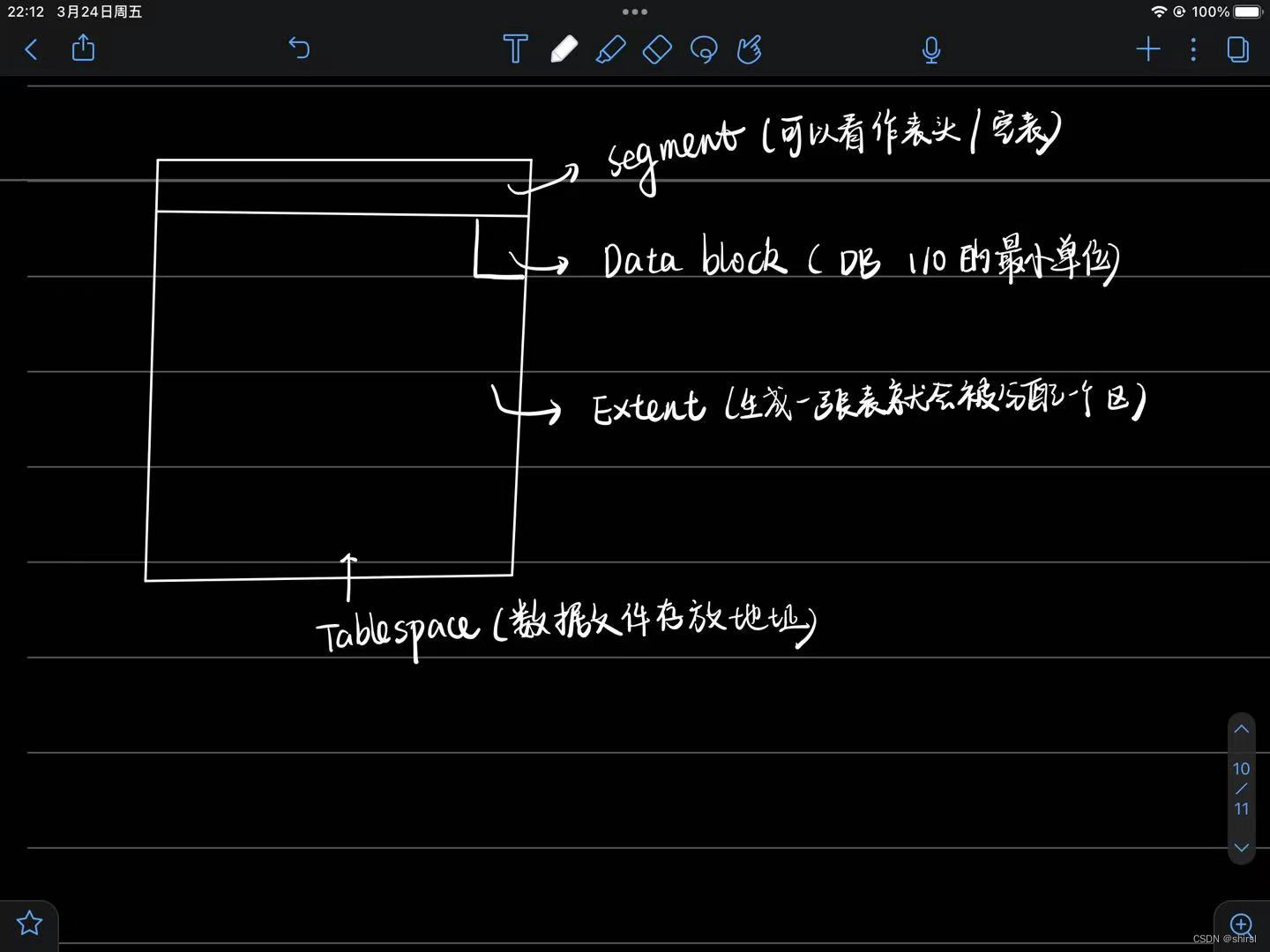This screenshot has height=952, width=1270.
Task: Add new item with plus icon
Action: point(1148,48)
